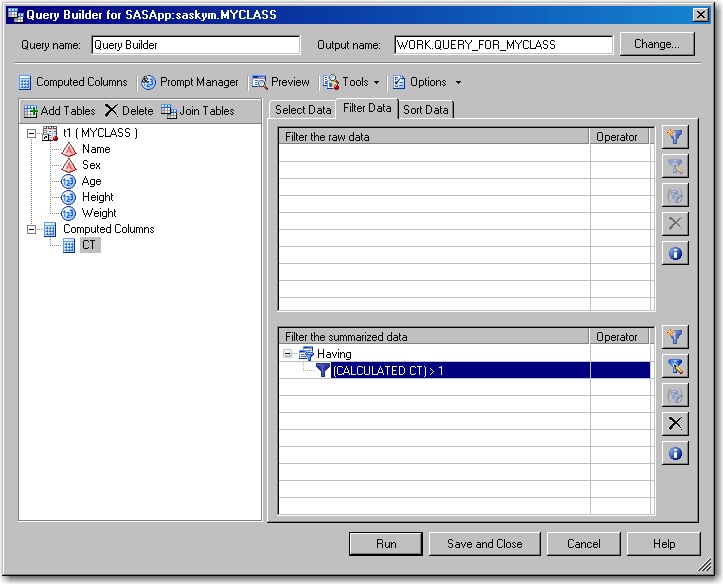Image resolution: width=723 pixels, height=584 pixels.
Task: Open the Tools dropdown menu
Action: click(x=352, y=82)
